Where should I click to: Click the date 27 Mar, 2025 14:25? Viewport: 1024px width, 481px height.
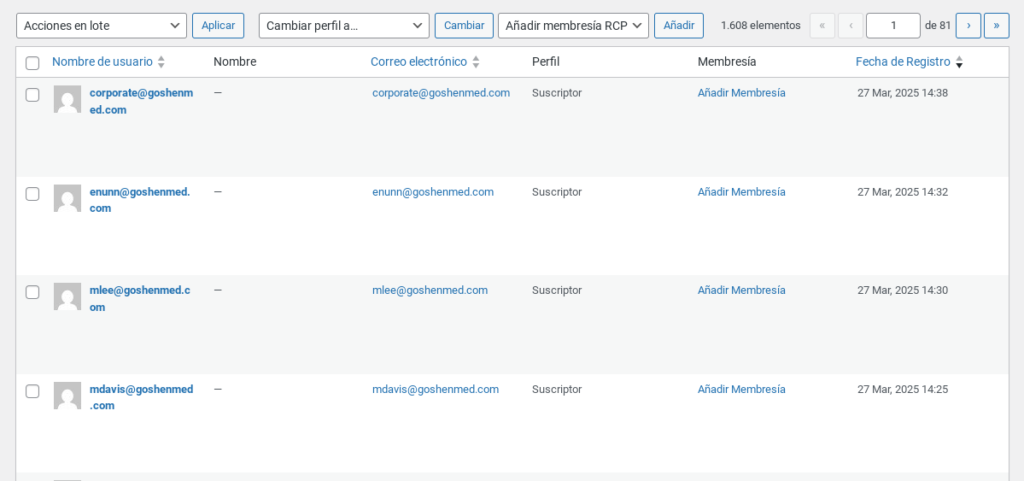903,389
